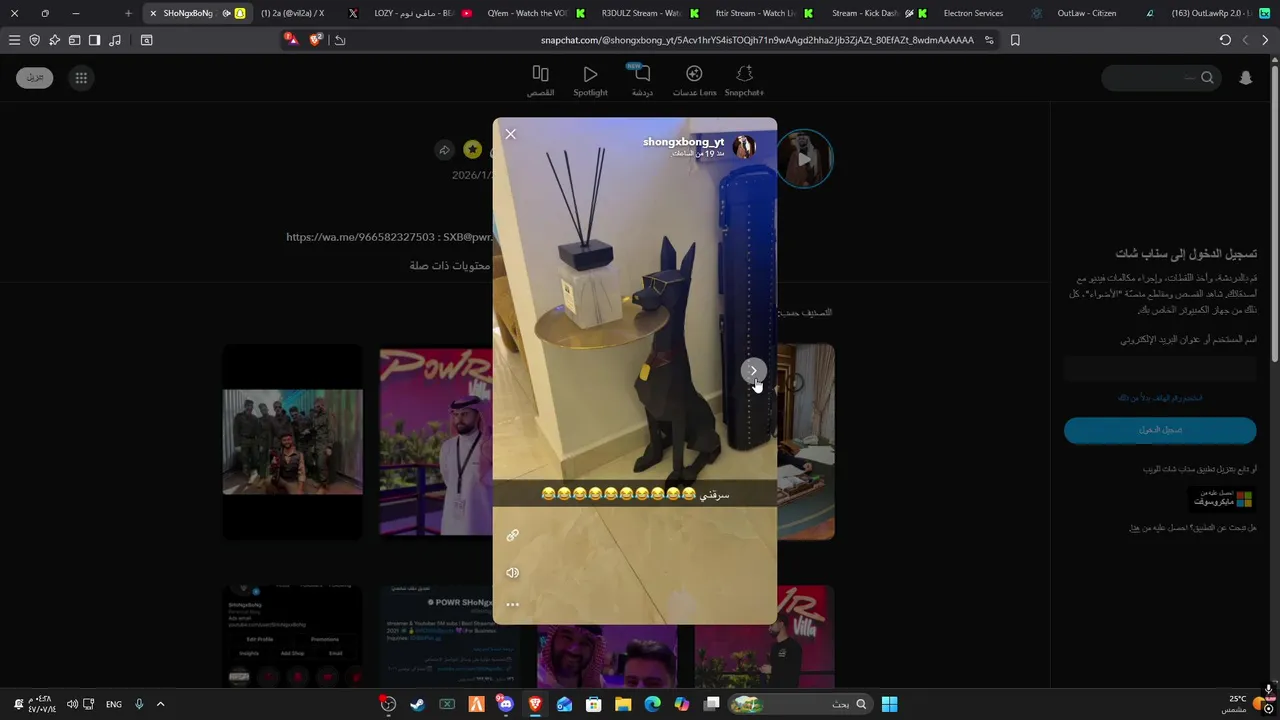This screenshot has height=720, width=1280.
Task: Open a new browser tab
Action: (128, 13)
